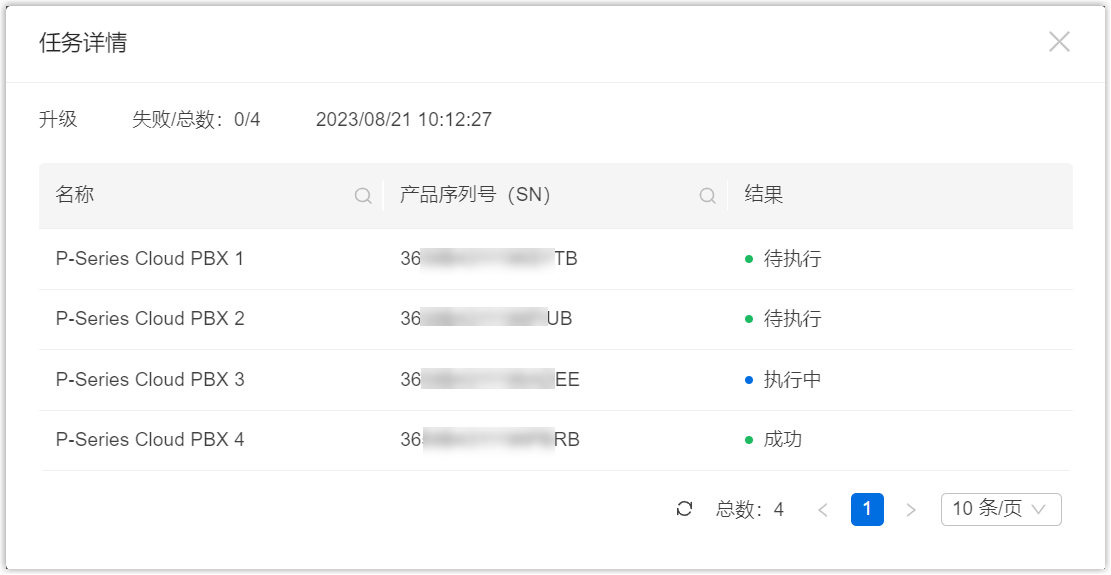Select the P-Series Cloud PBX 3 name

tap(150, 380)
